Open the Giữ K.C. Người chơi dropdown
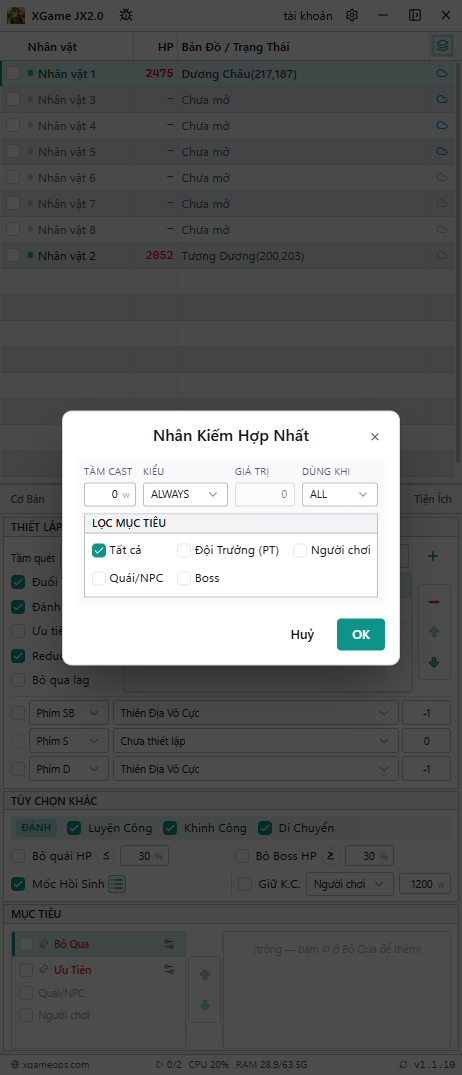This screenshot has height=1075, width=462. coord(350,884)
